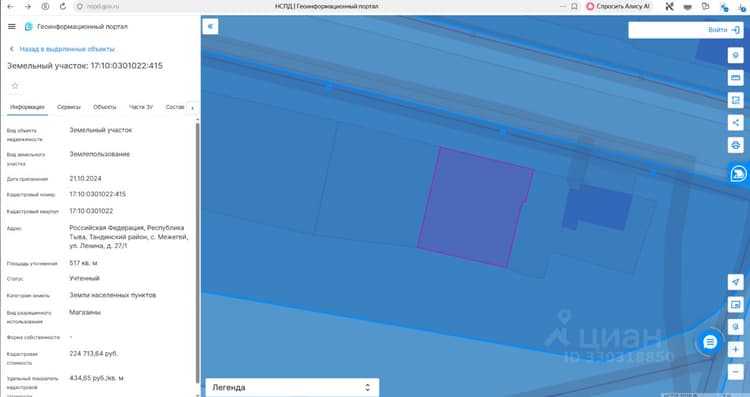Open the mini-map overview icon

coord(736,304)
